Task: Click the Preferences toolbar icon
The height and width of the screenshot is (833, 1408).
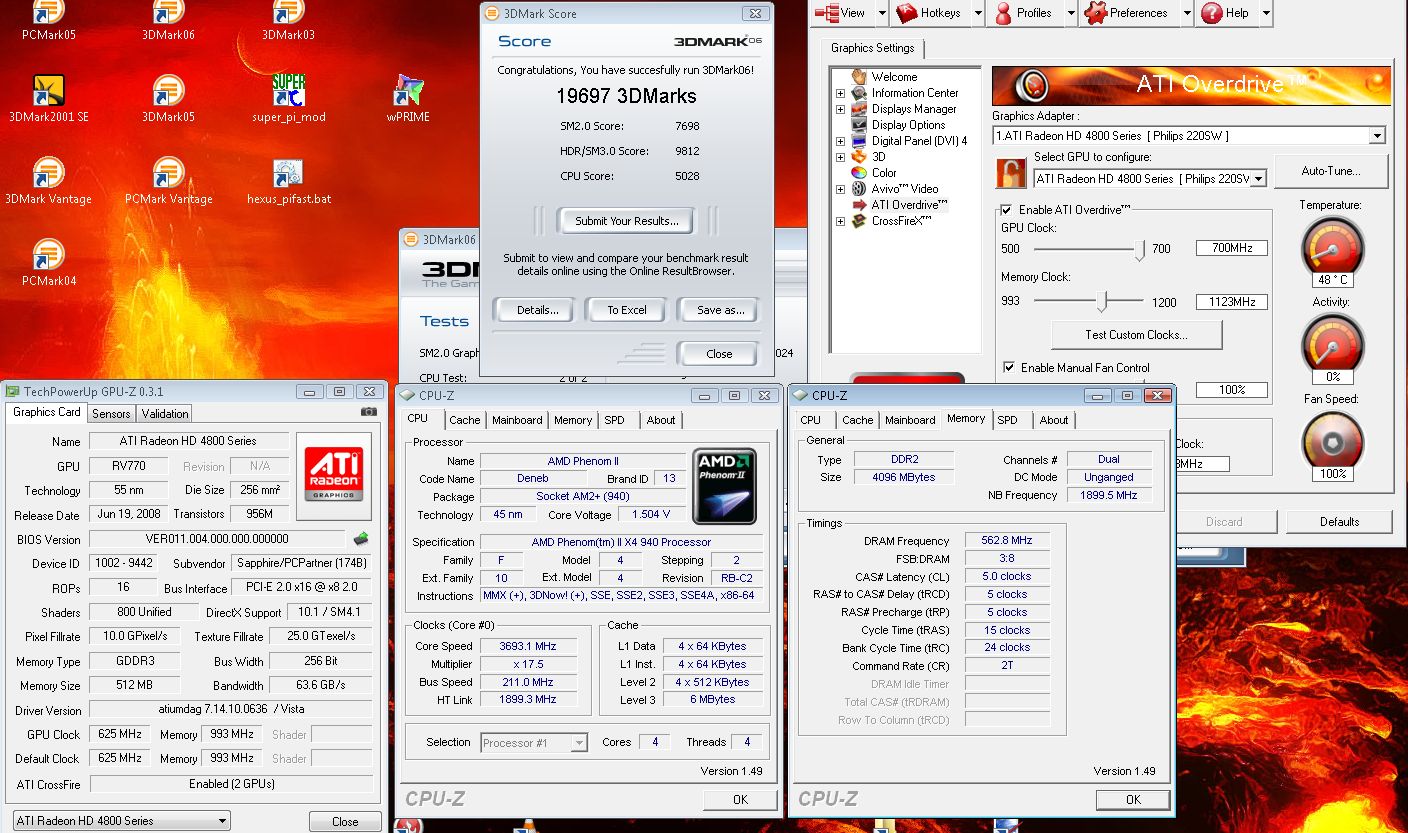Action: coord(1126,13)
